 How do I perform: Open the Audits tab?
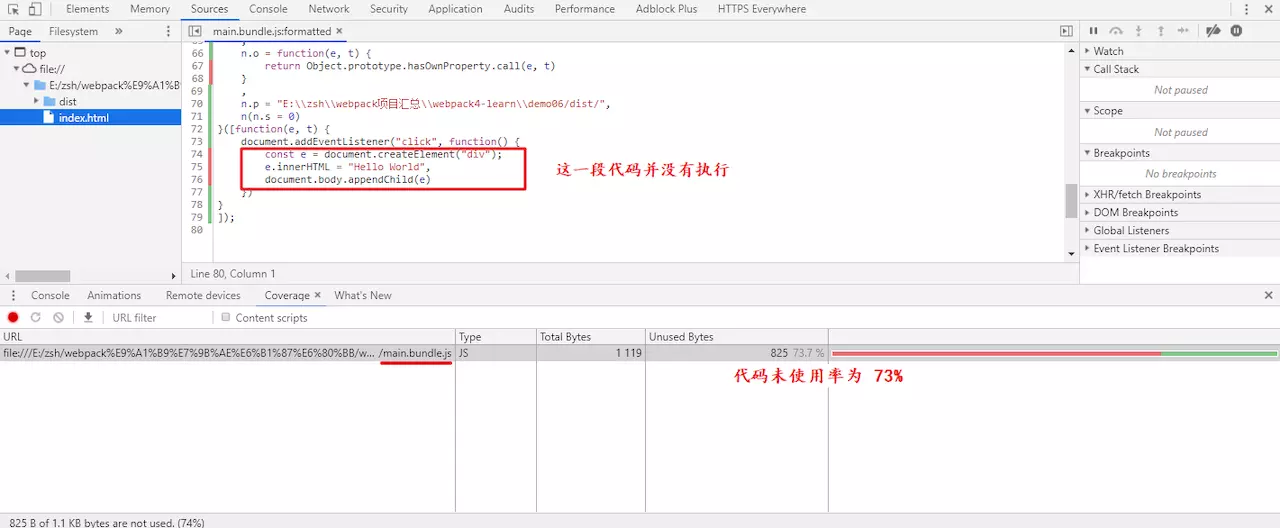519,9
